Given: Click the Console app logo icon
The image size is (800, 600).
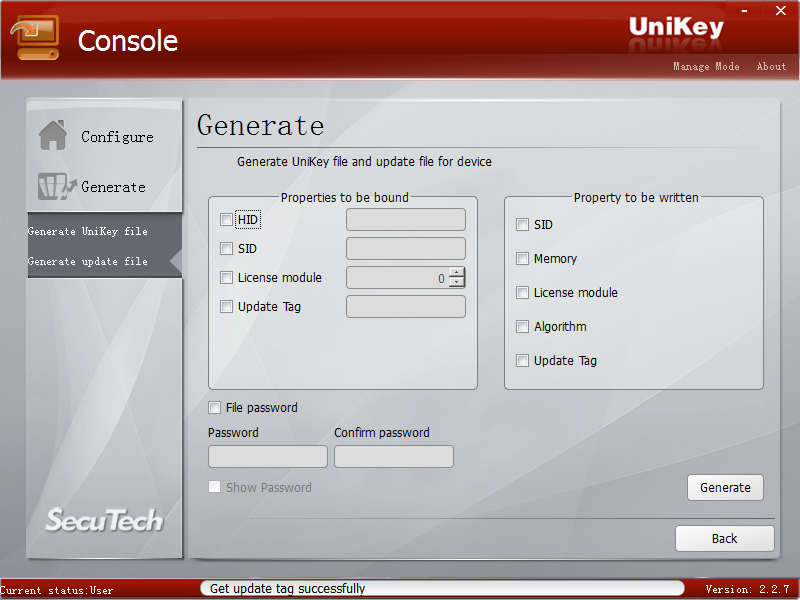Looking at the screenshot, I should tap(35, 38).
